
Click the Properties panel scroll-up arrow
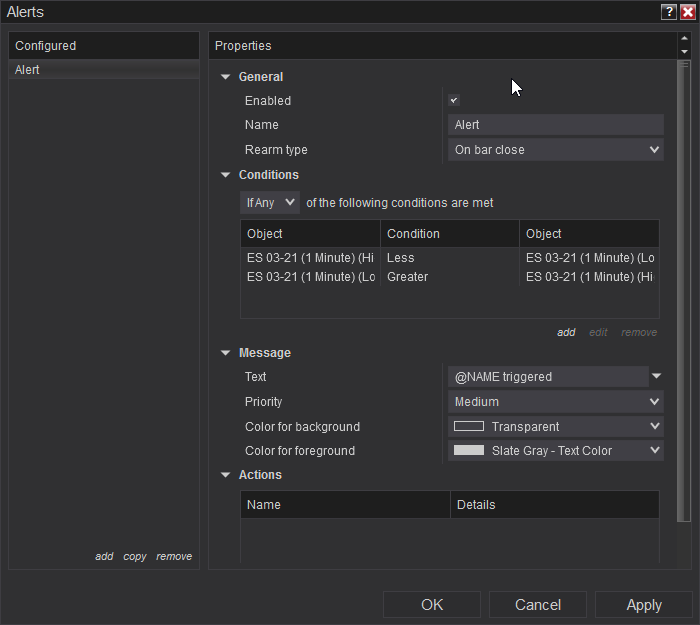point(684,39)
